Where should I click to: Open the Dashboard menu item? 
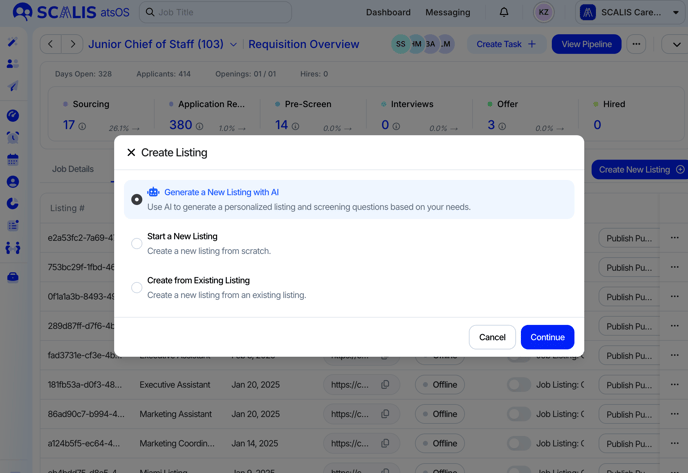(x=388, y=13)
